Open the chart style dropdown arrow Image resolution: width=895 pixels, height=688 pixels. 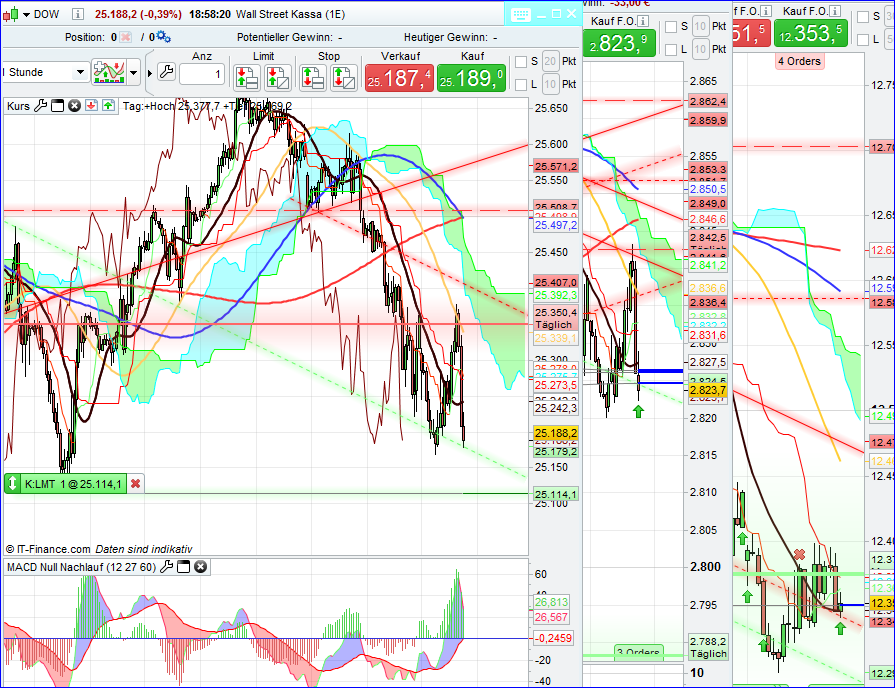131,72
